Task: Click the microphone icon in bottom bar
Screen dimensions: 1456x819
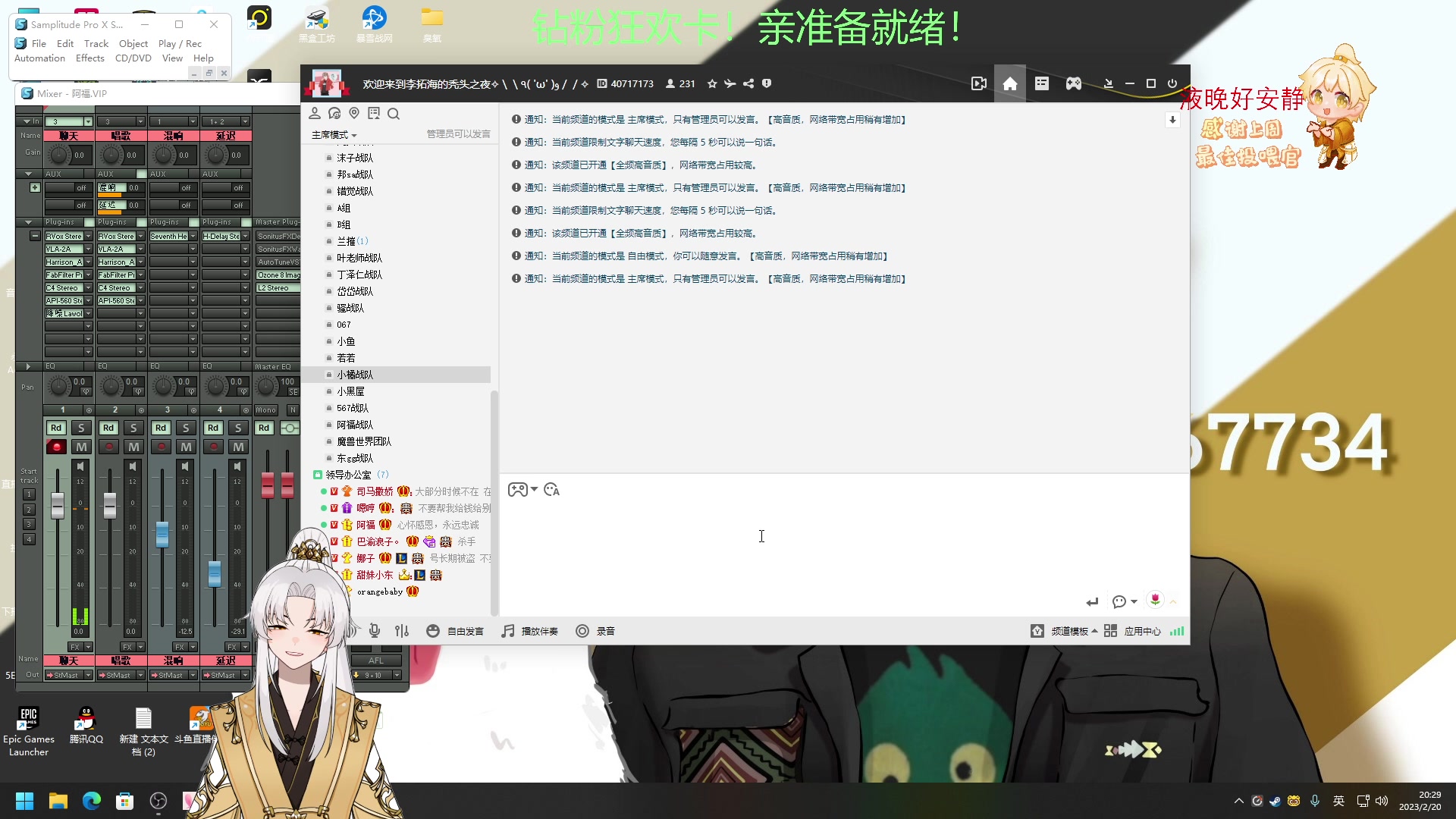Action: coord(375,631)
